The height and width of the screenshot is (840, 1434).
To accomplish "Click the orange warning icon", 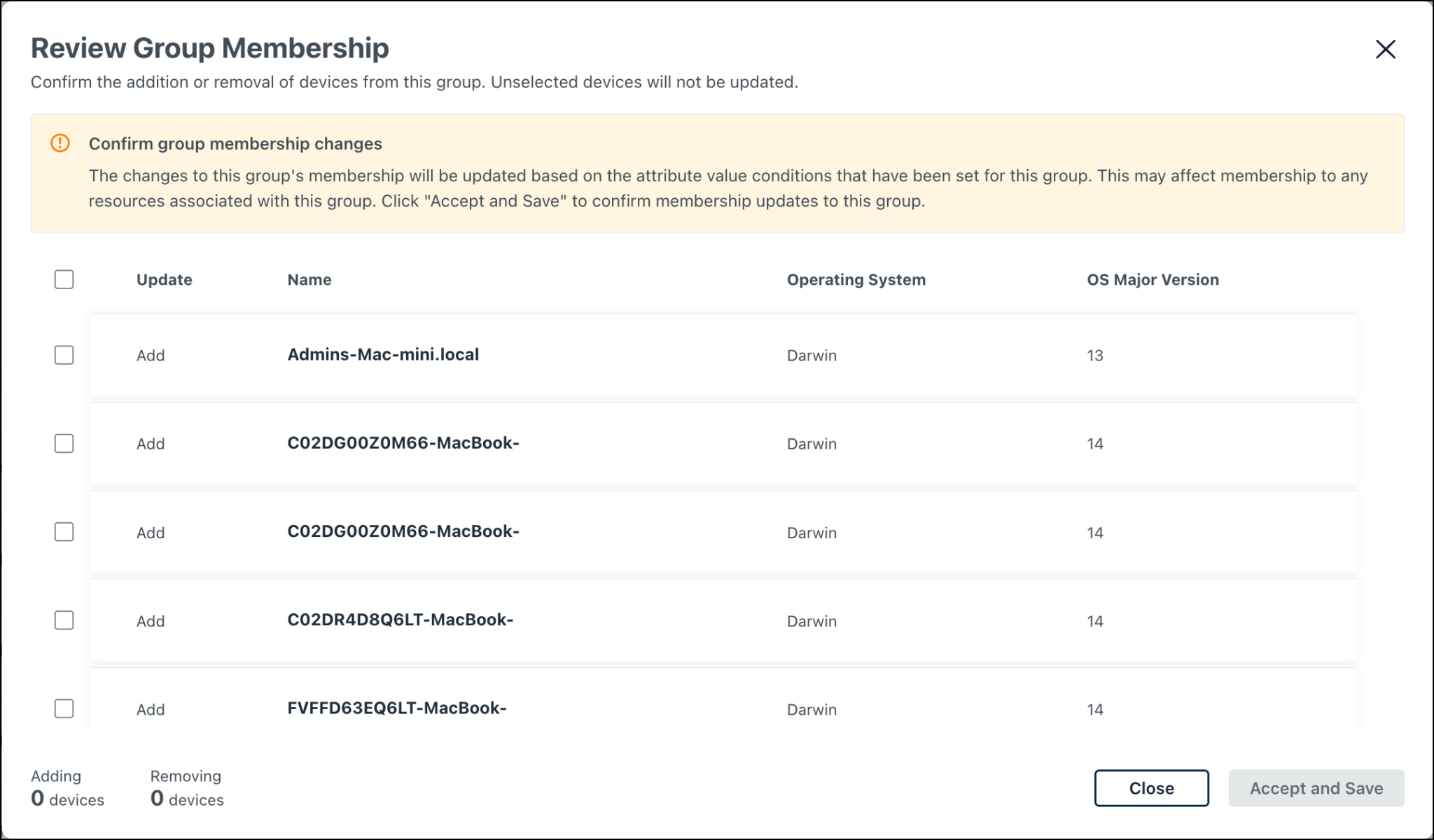I will click(x=60, y=142).
